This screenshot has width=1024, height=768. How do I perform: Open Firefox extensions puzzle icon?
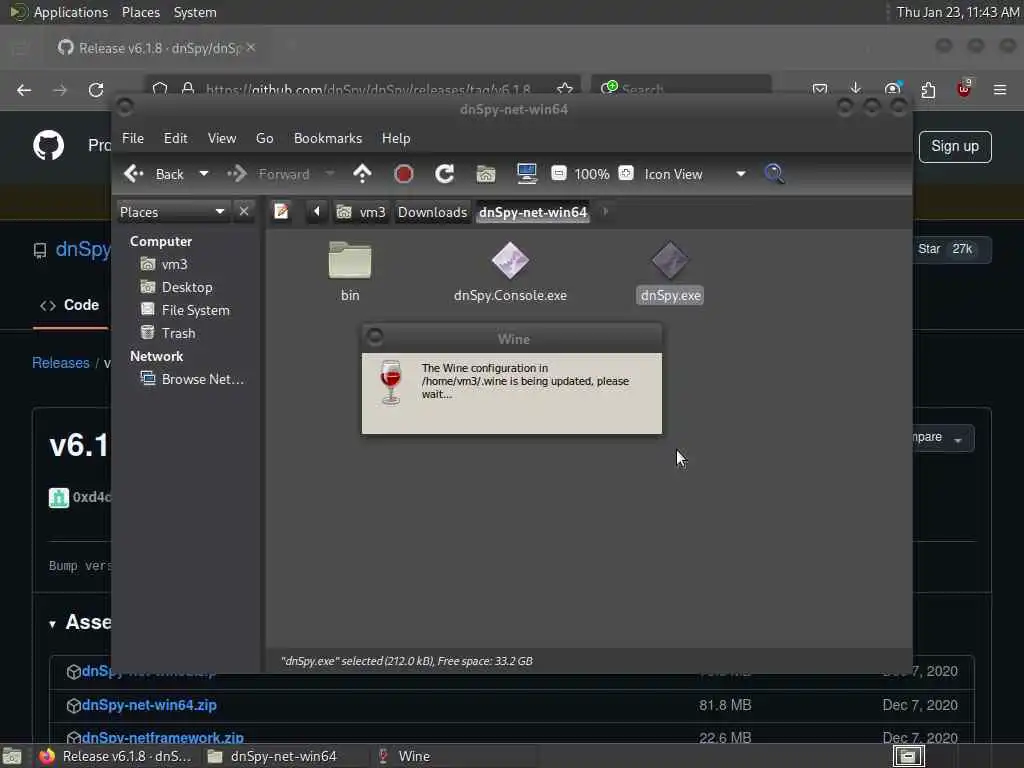click(x=928, y=89)
